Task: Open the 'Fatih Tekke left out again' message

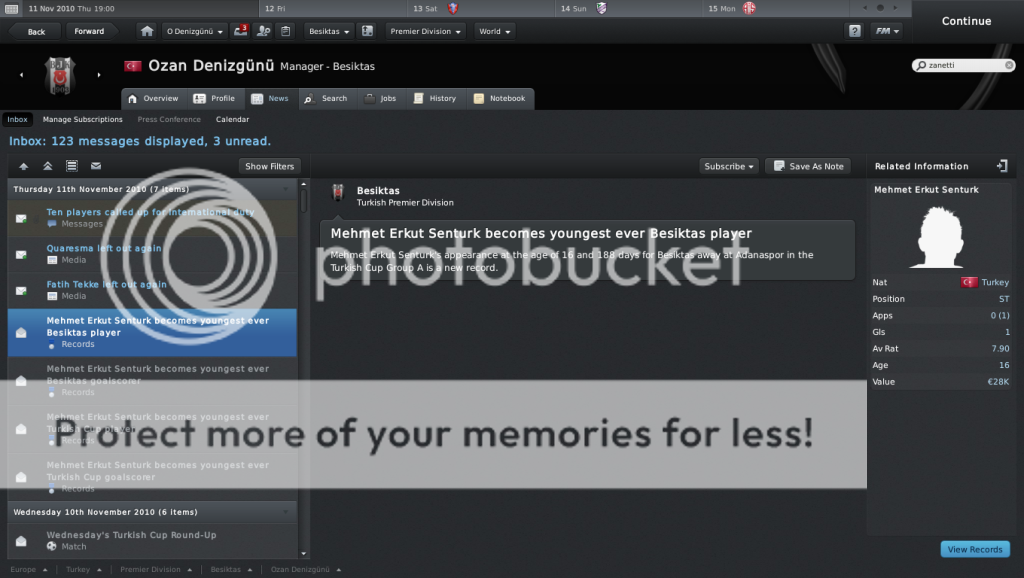Action: click(x=152, y=290)
